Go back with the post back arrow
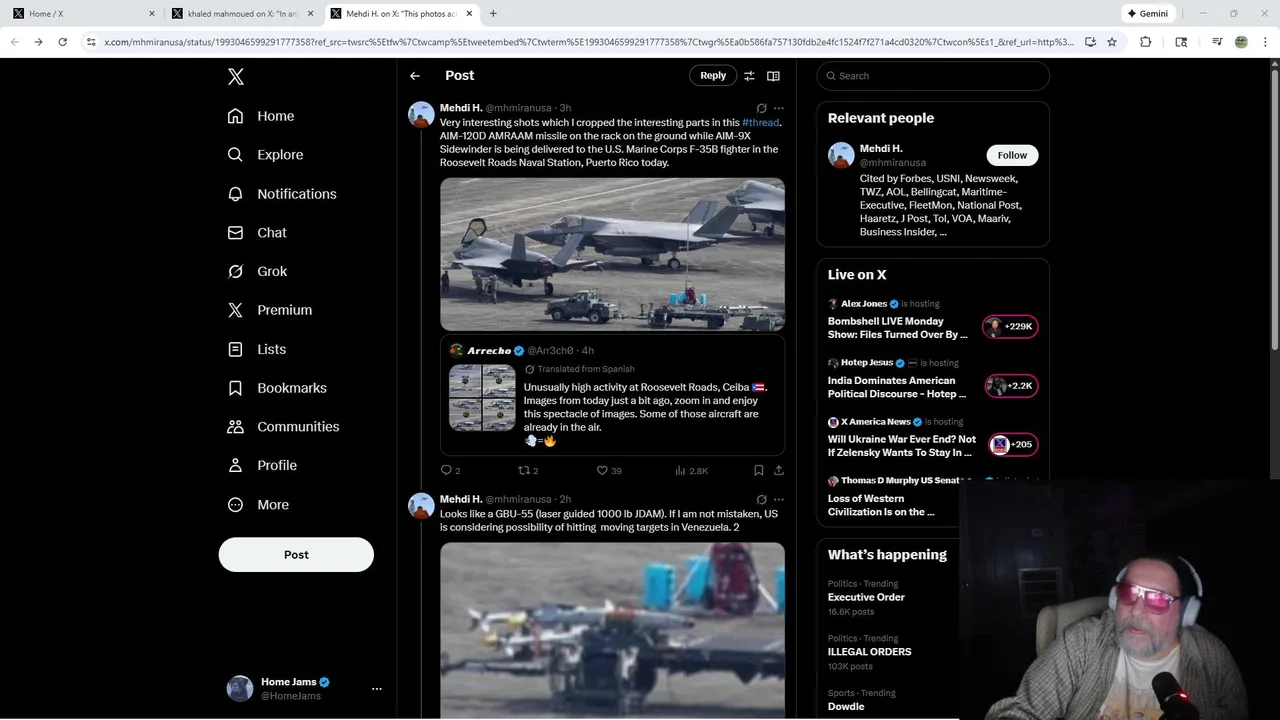Viewport: 1280px width, 720px height. [x=414, y=76]
